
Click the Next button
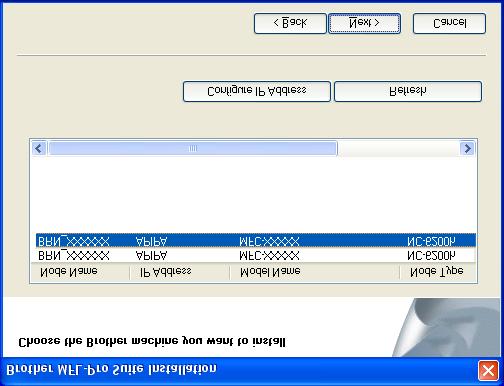point(364,23)
